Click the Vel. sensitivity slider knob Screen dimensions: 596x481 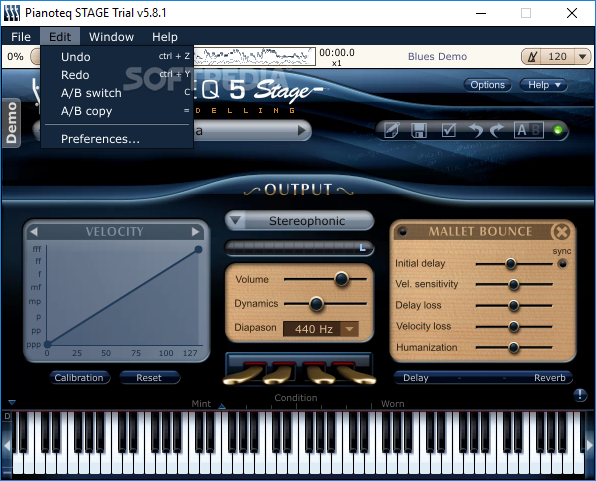[514, 284]
